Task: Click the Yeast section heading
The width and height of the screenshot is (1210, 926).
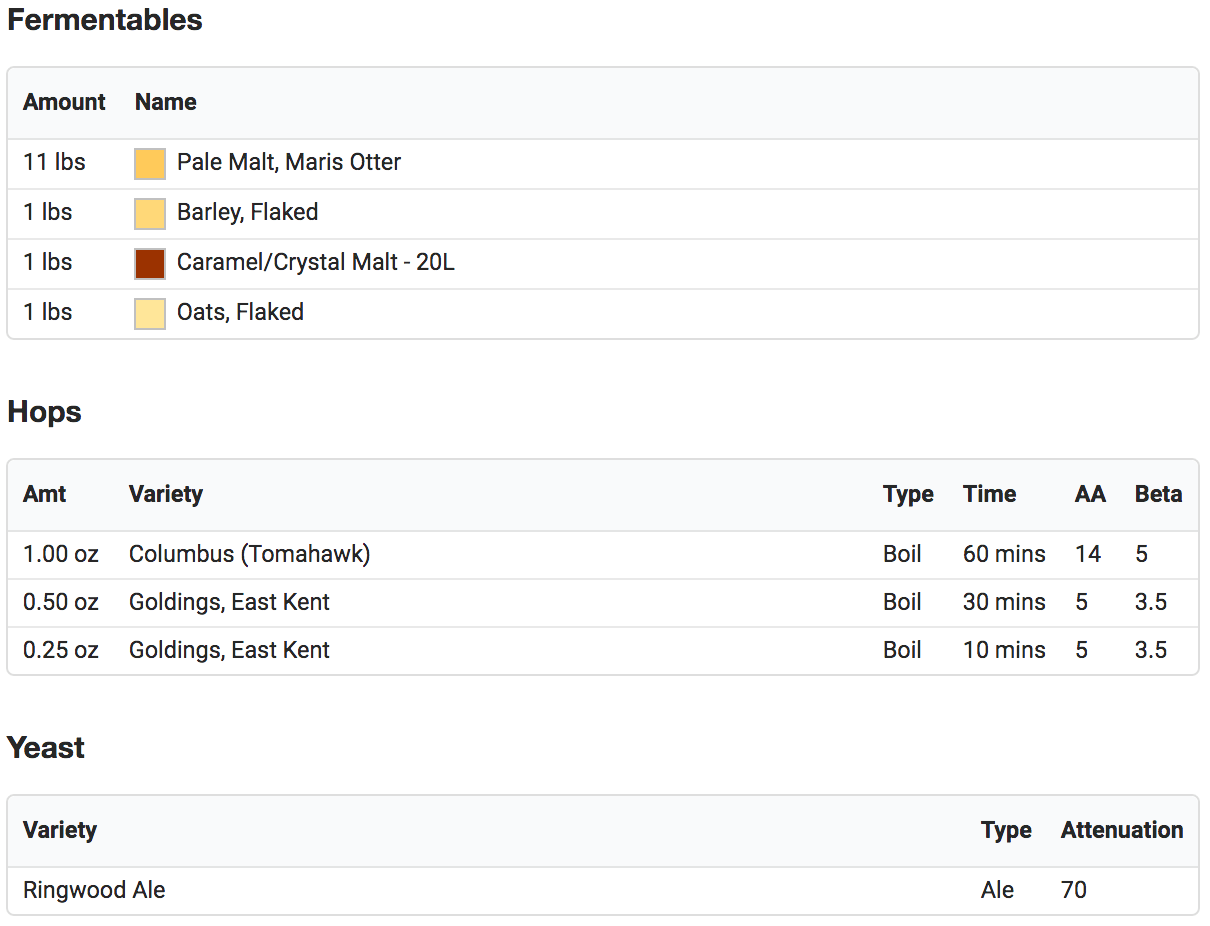Action: coord(46,748)
